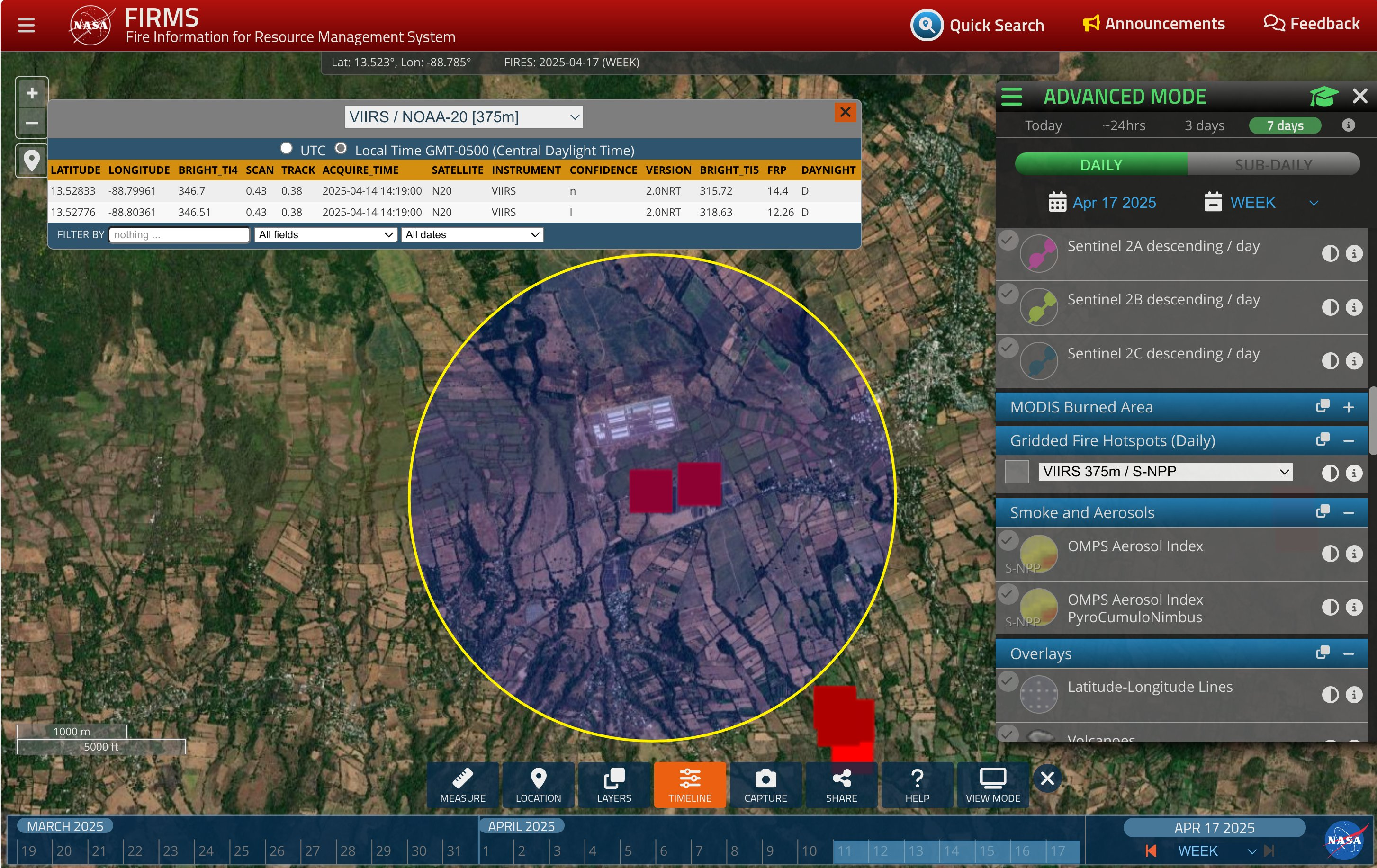Switch to the SUB-DAILY tab

pyautogui.click(x=1273, y=165)
